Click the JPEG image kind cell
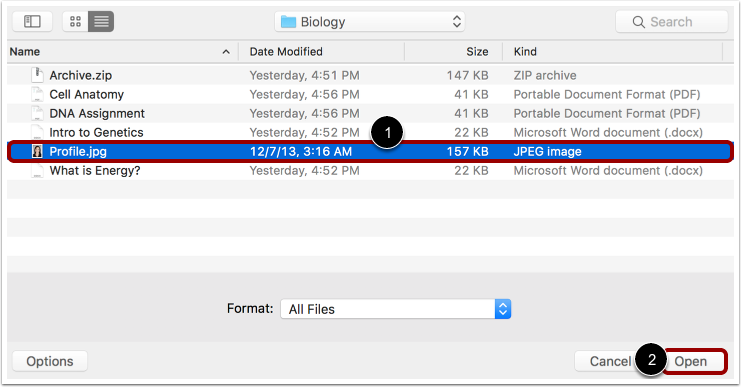Screen dimensions: 741x387 pyautogui.click(x=547, y=152)
